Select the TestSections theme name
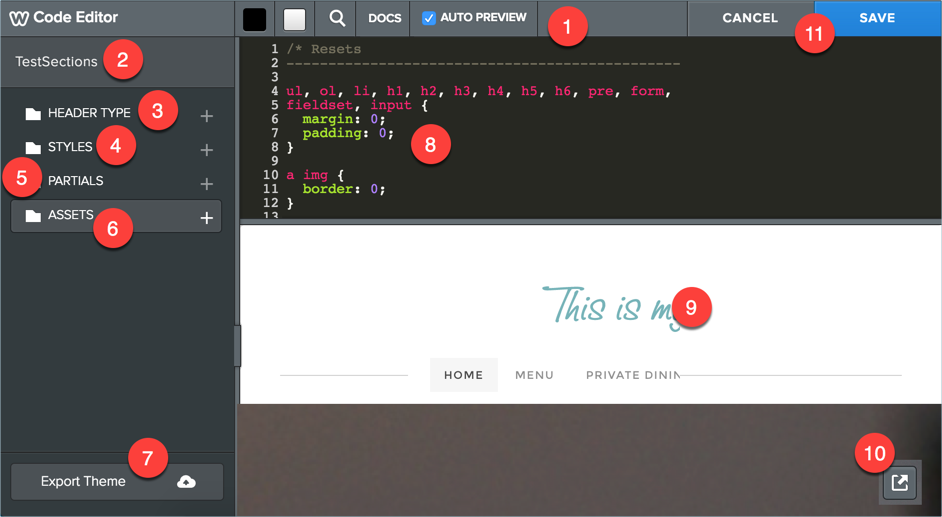 point(56,61)
